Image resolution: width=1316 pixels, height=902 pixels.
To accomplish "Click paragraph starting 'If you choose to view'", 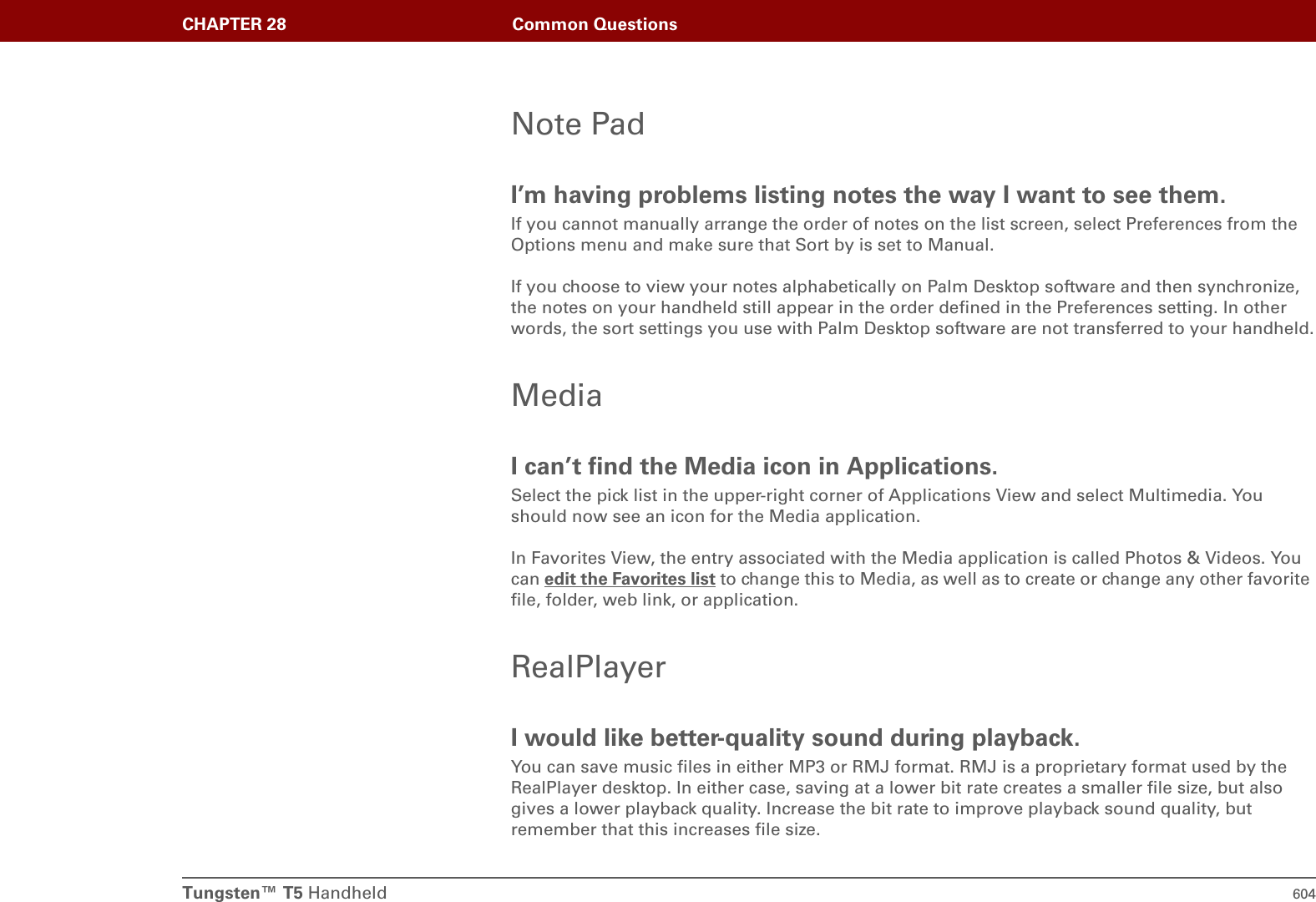I will tap(912, 307).
